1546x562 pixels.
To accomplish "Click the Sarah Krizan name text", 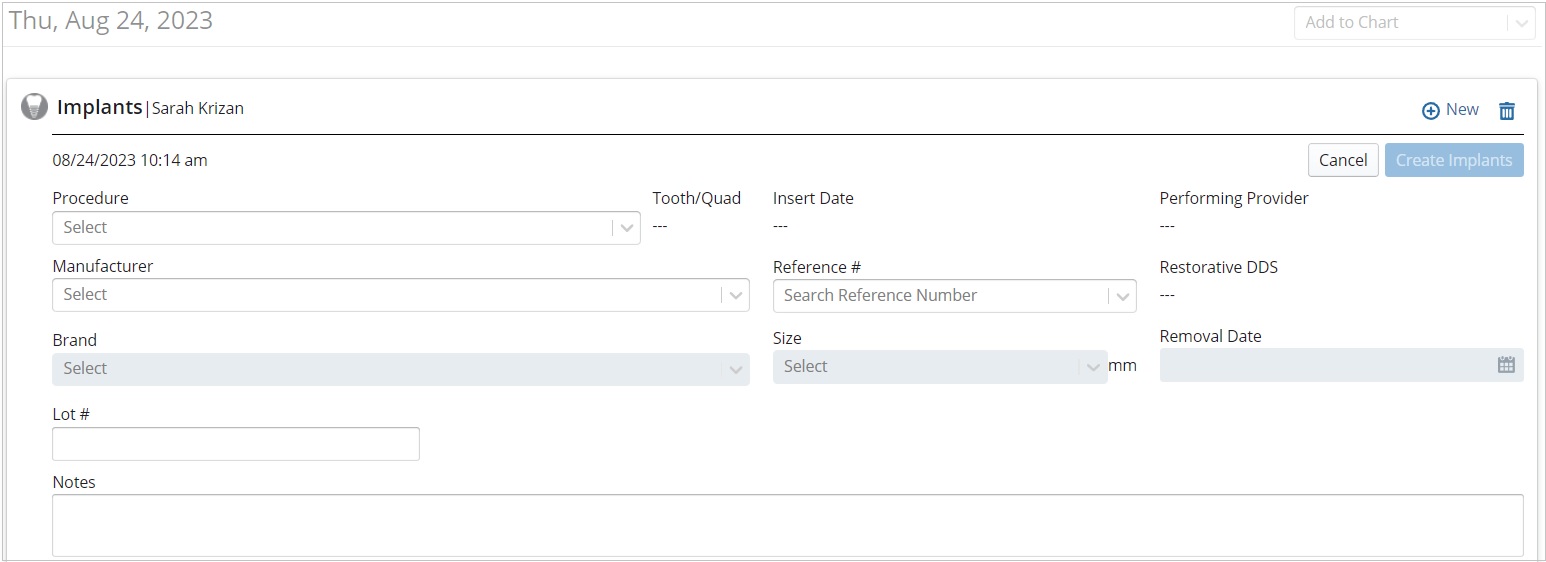I will pos(198,108).
